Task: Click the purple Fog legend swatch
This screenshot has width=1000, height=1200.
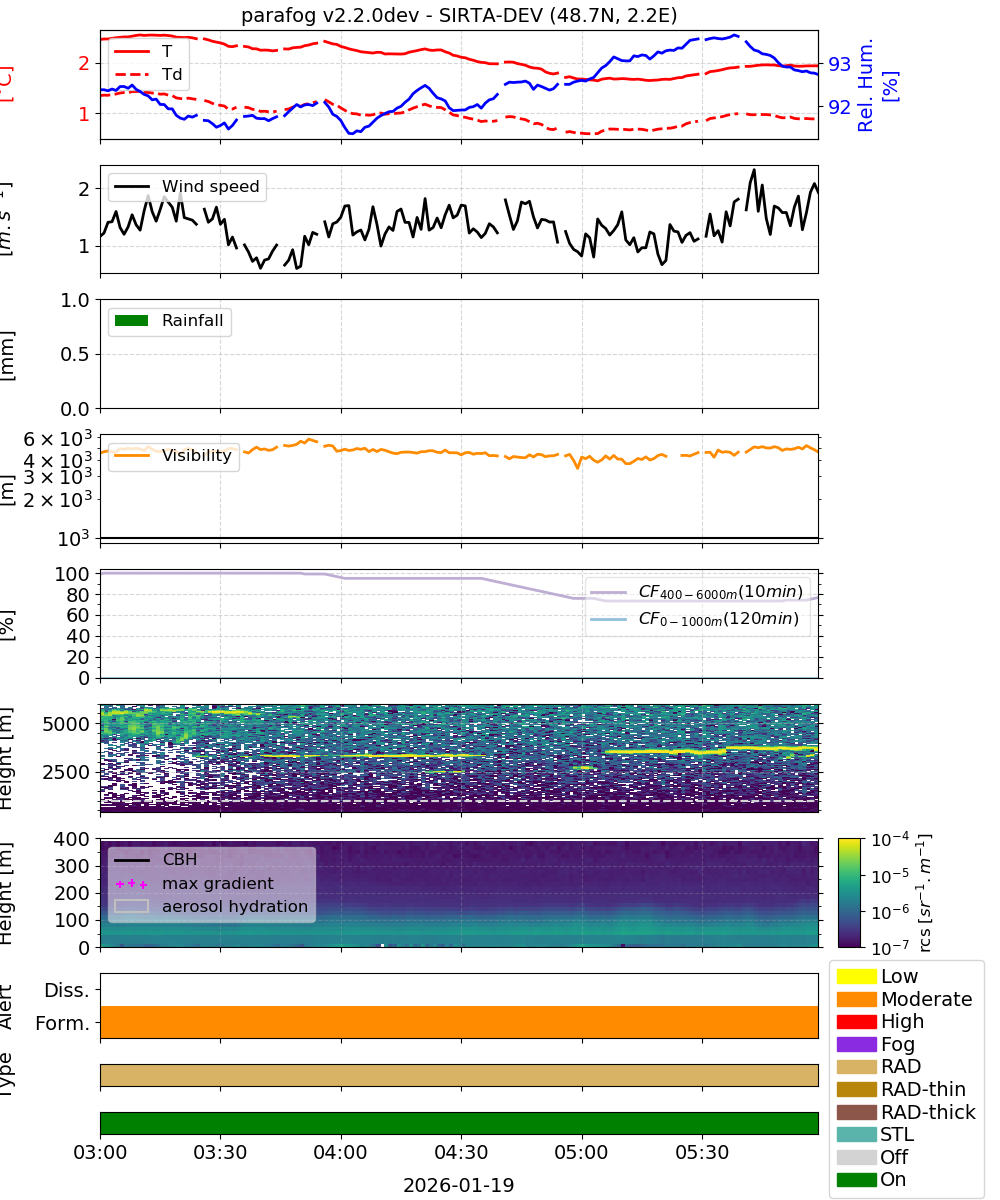Action: point(856,1044)
